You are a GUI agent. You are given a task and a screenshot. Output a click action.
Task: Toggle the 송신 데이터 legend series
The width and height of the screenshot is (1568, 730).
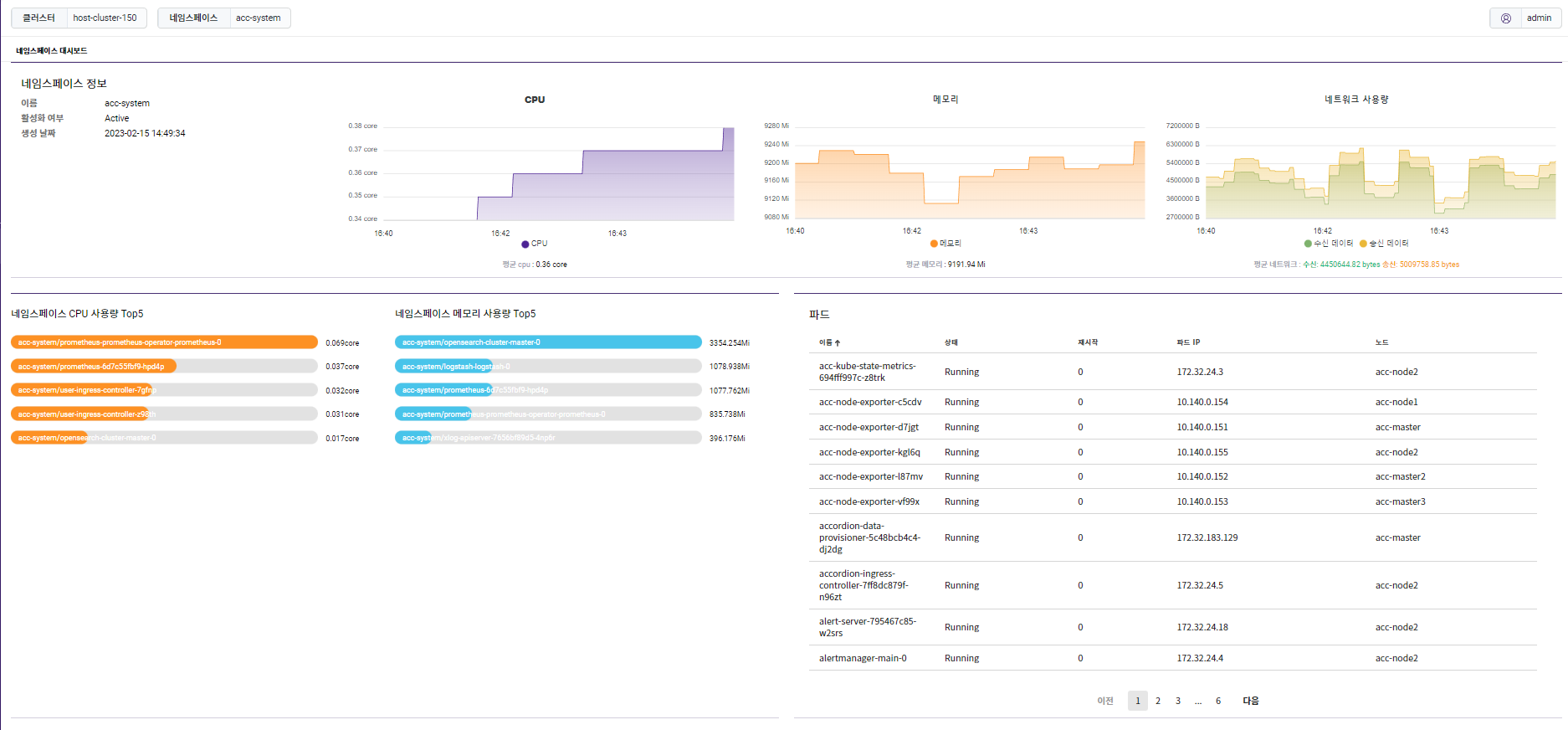coord(1384,244)
